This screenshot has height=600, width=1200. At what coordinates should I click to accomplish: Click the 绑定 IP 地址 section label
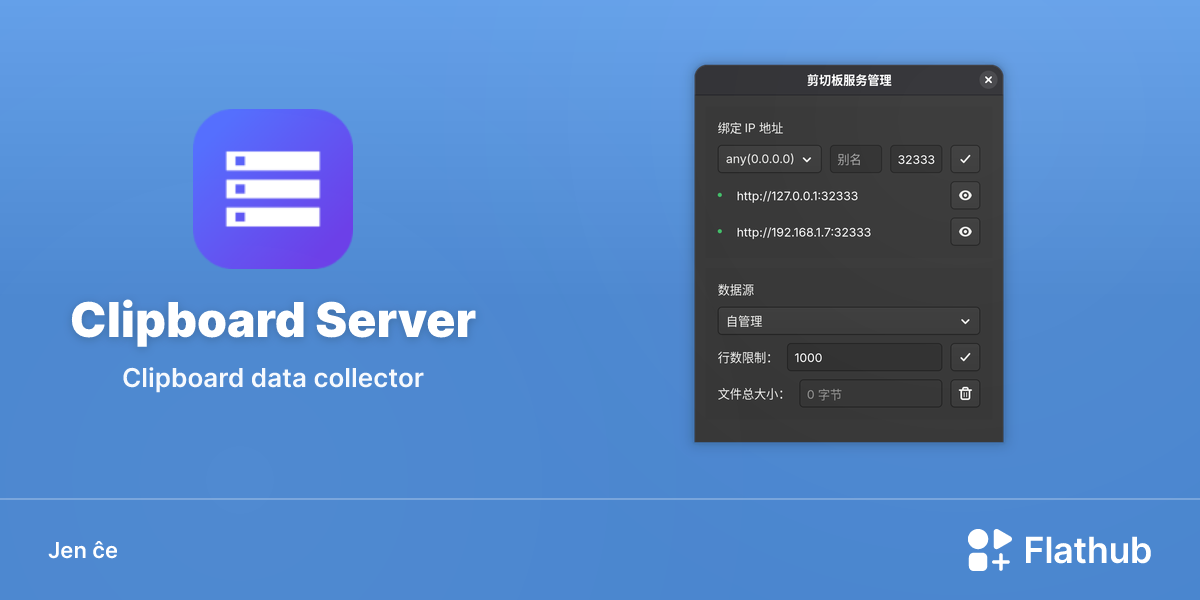[750, 129]
